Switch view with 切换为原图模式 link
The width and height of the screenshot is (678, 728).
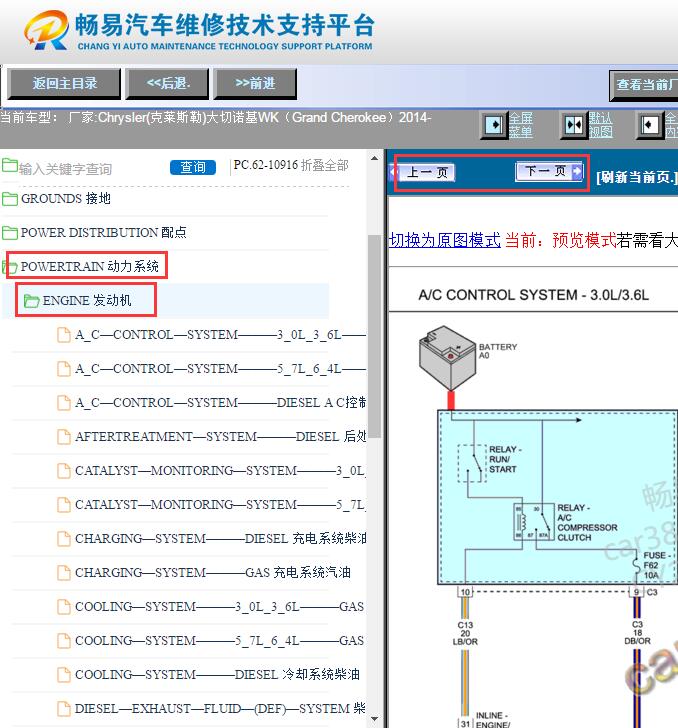[x=445, y=240]
